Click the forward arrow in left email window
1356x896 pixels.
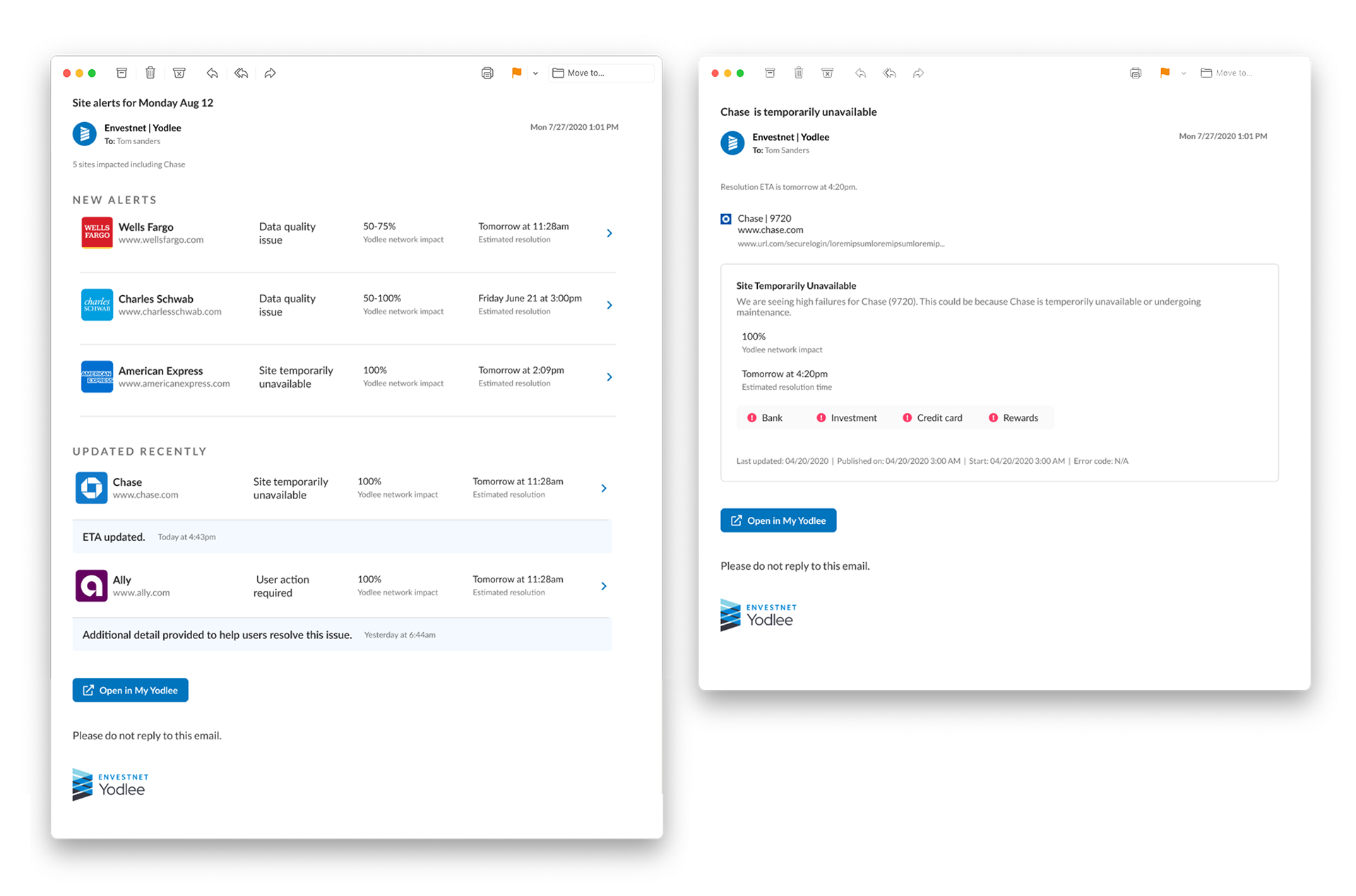click(x=270, y=73)
